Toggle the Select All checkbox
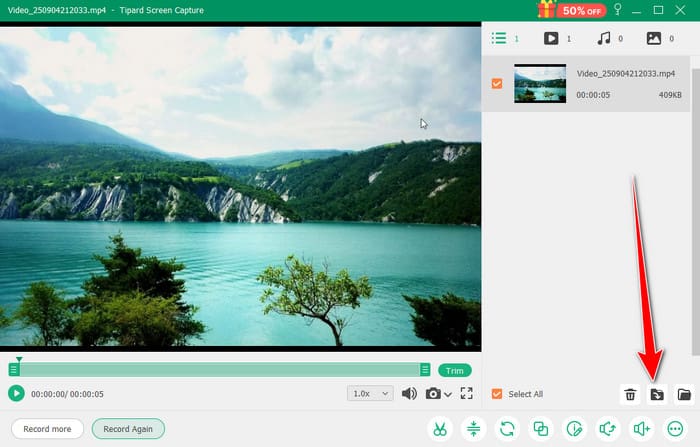Image resolution: width=700 pixels, height=447 pixels. pyautogui.click(x=497, y=394)
